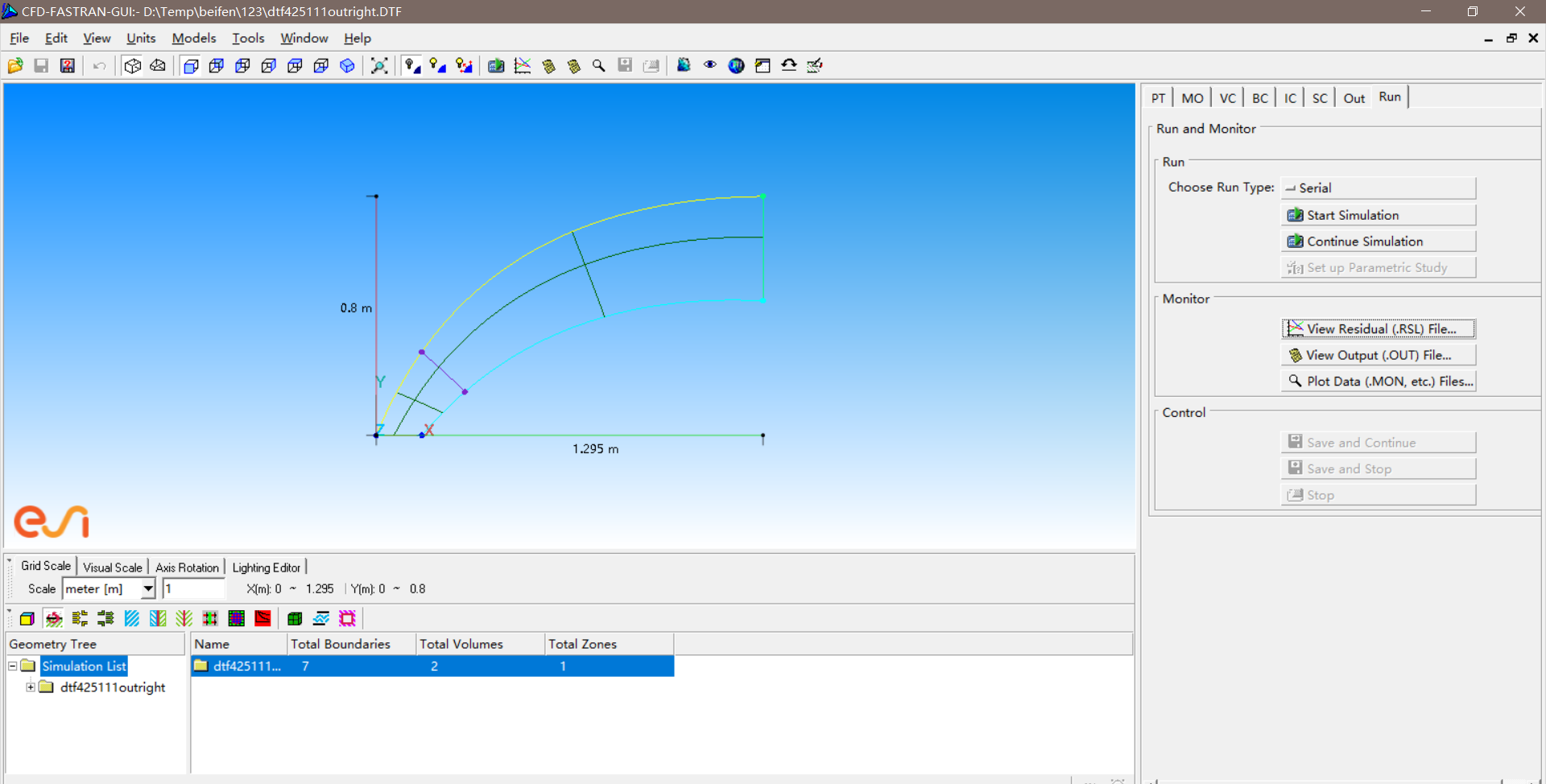Toggle the yellow box display icon
The height and width of the screenshot is (784, 1546).
pos(27,618)
